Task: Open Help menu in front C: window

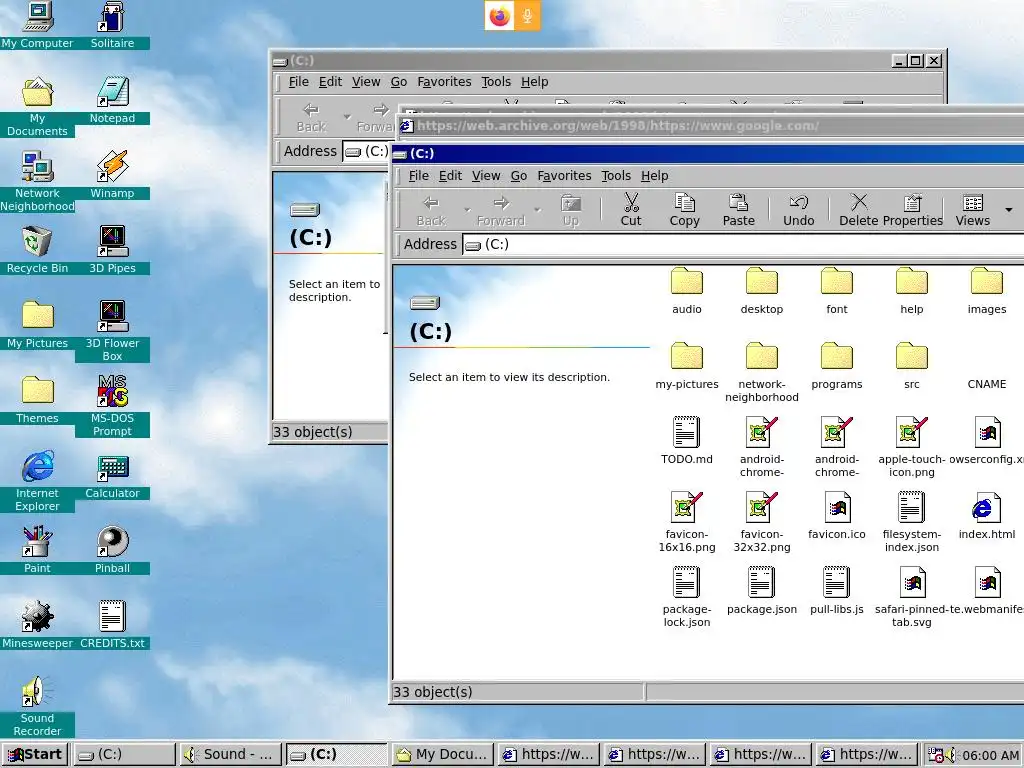Action: pos(654,176)
